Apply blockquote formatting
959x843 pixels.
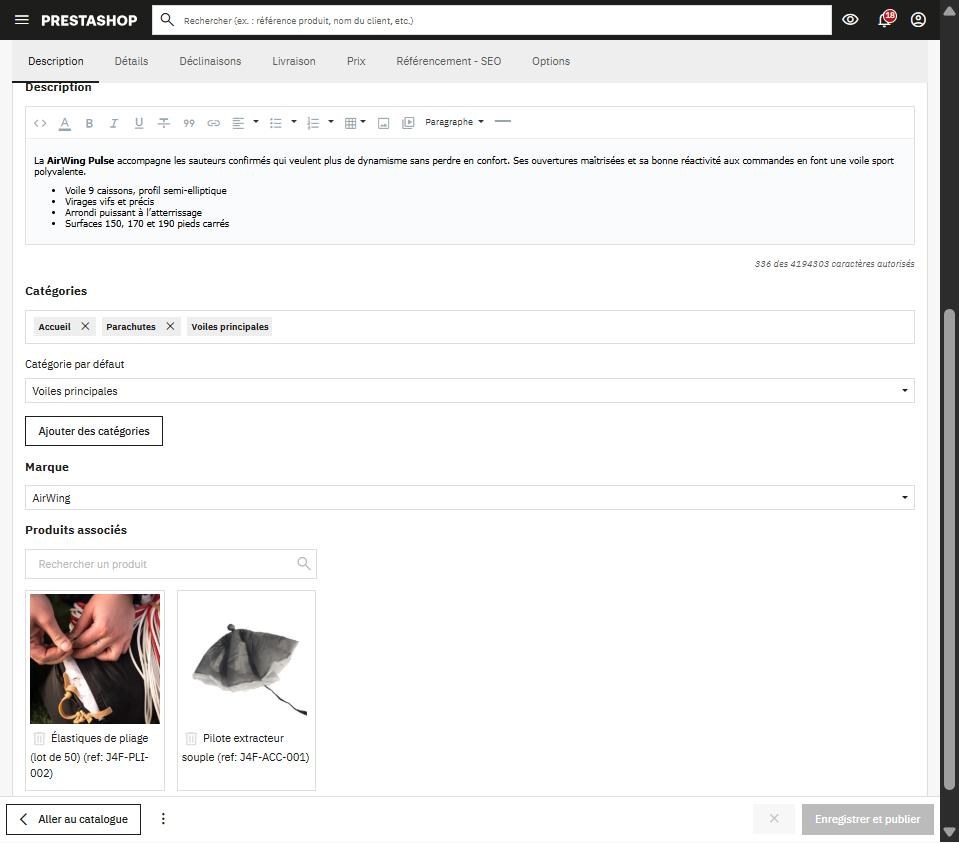pos(189,123)
